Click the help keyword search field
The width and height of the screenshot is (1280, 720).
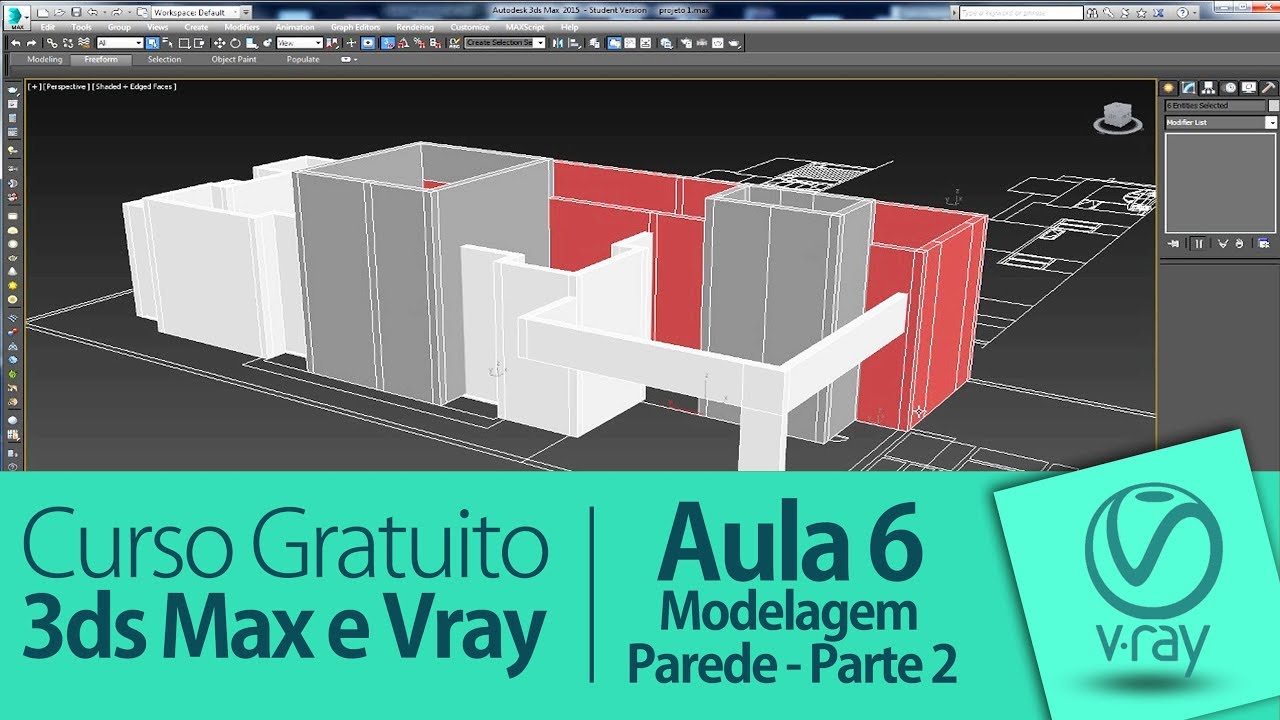[1021, 13]
